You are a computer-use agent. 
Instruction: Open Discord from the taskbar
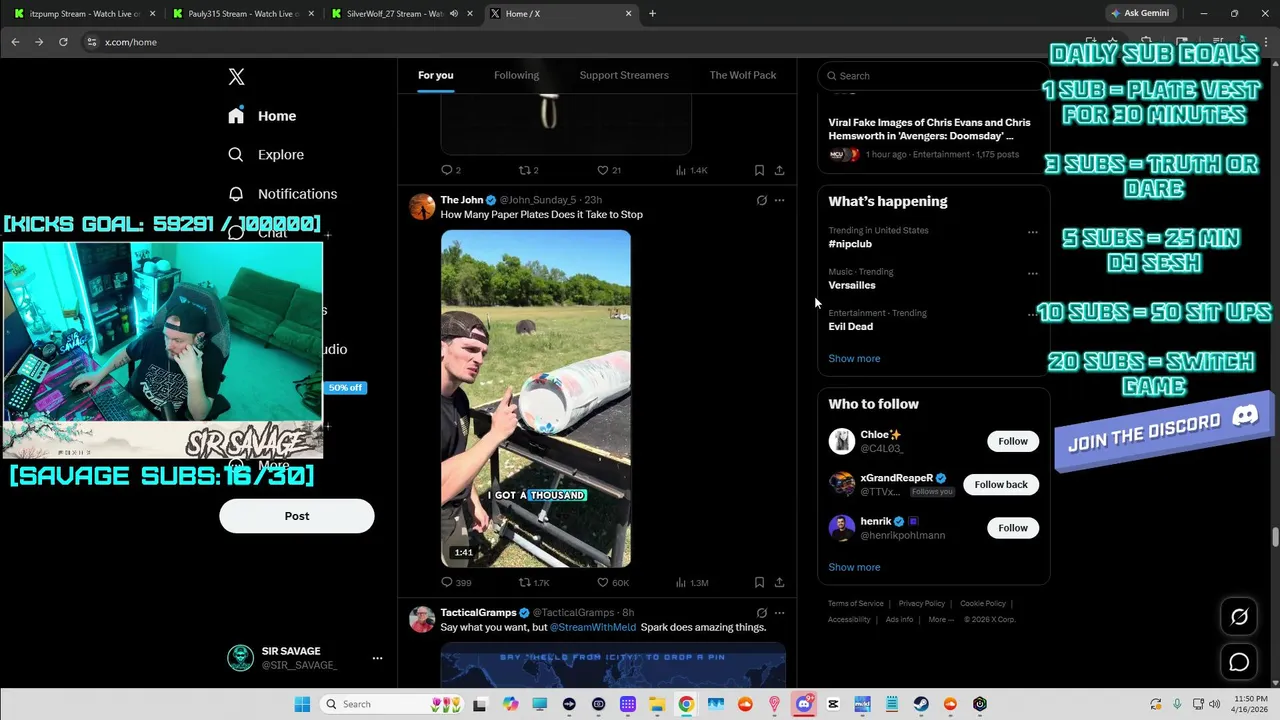pyautogui.click(x=804, y=704)
